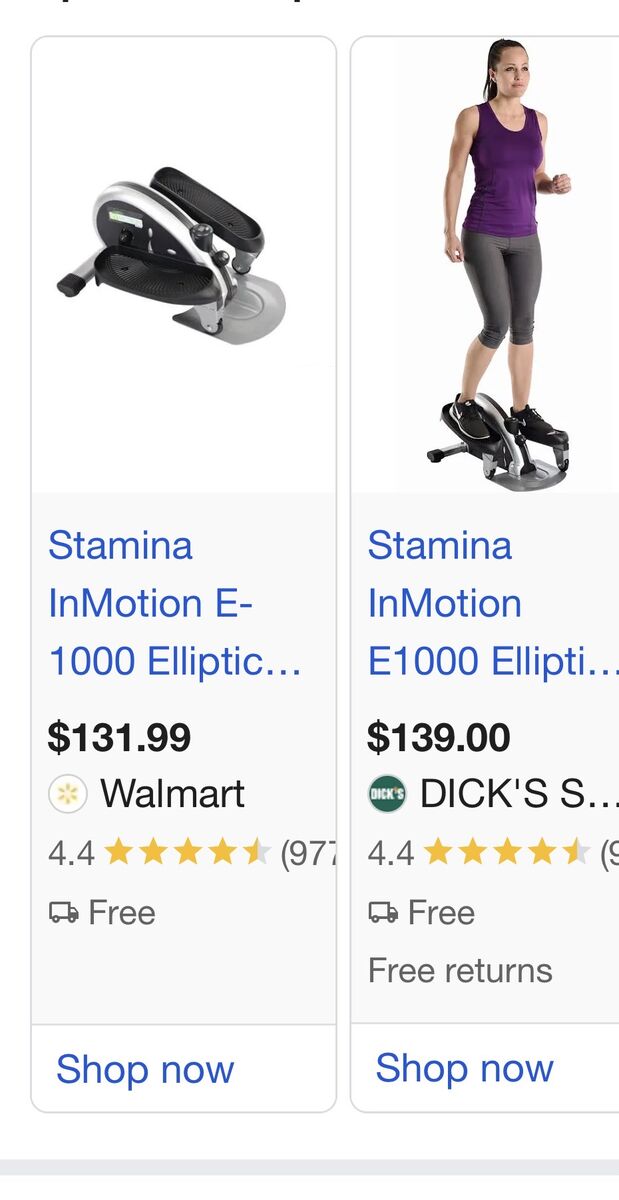Screen dimensions: 619x1200
Task: Click the 4.4 rating number for Walmart
Action: pos(71,853)
